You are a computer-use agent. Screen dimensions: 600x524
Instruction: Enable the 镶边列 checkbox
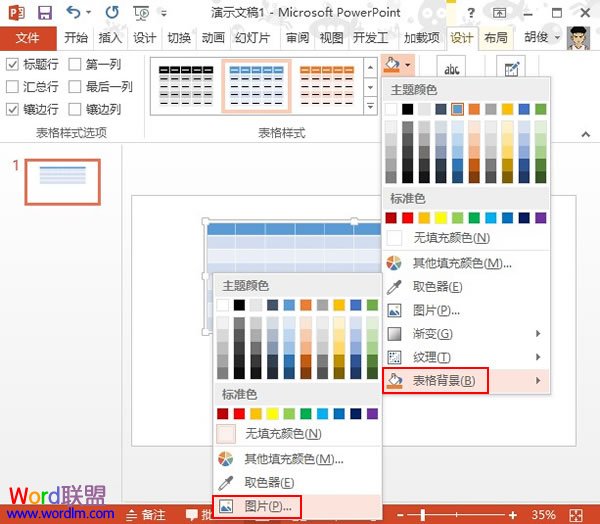click(x=75, y=109)
